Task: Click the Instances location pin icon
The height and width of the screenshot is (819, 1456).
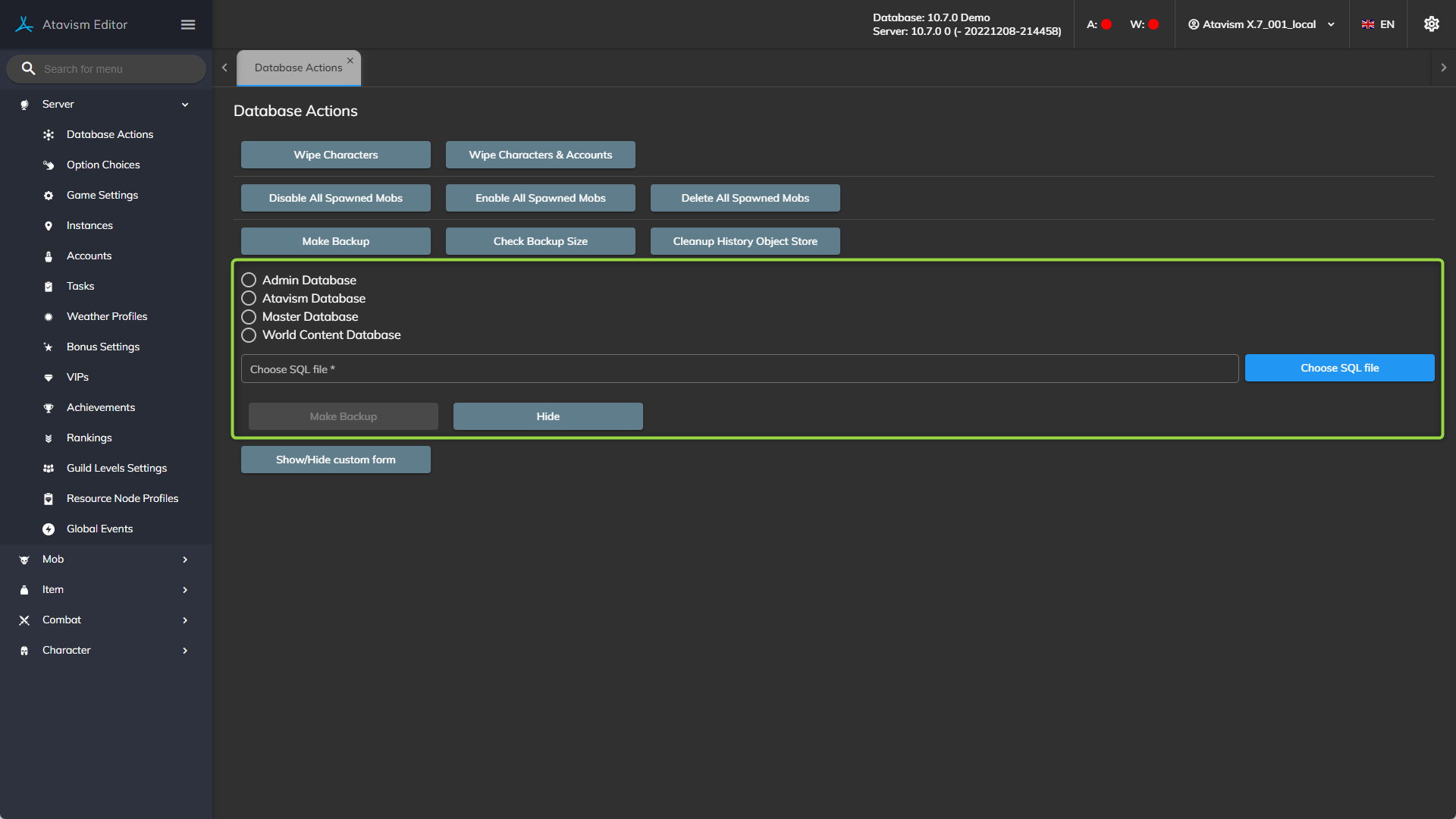Action: coord(49,226)
